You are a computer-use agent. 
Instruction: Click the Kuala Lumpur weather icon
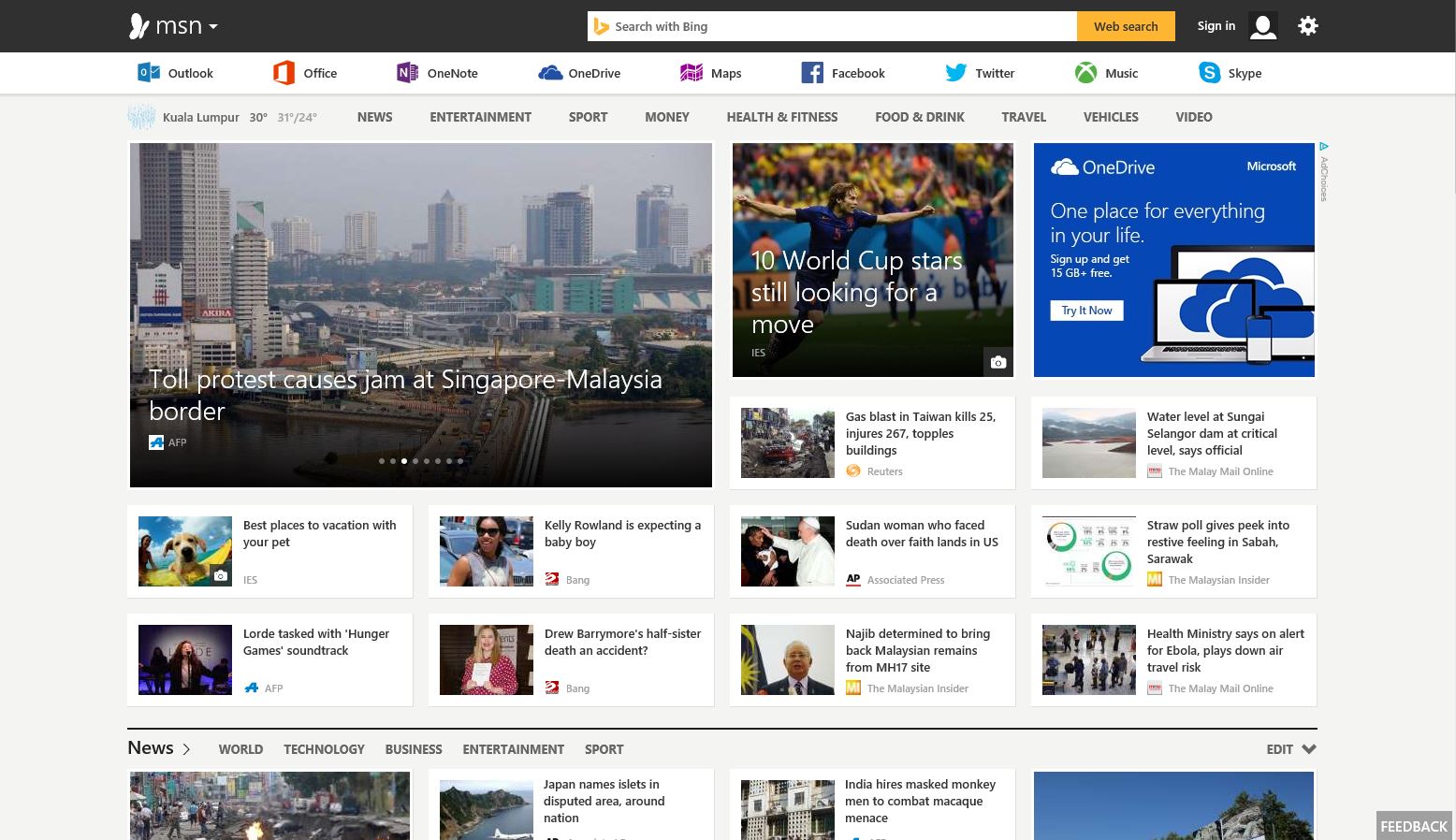pyautogui.click(x=141, y=117)
